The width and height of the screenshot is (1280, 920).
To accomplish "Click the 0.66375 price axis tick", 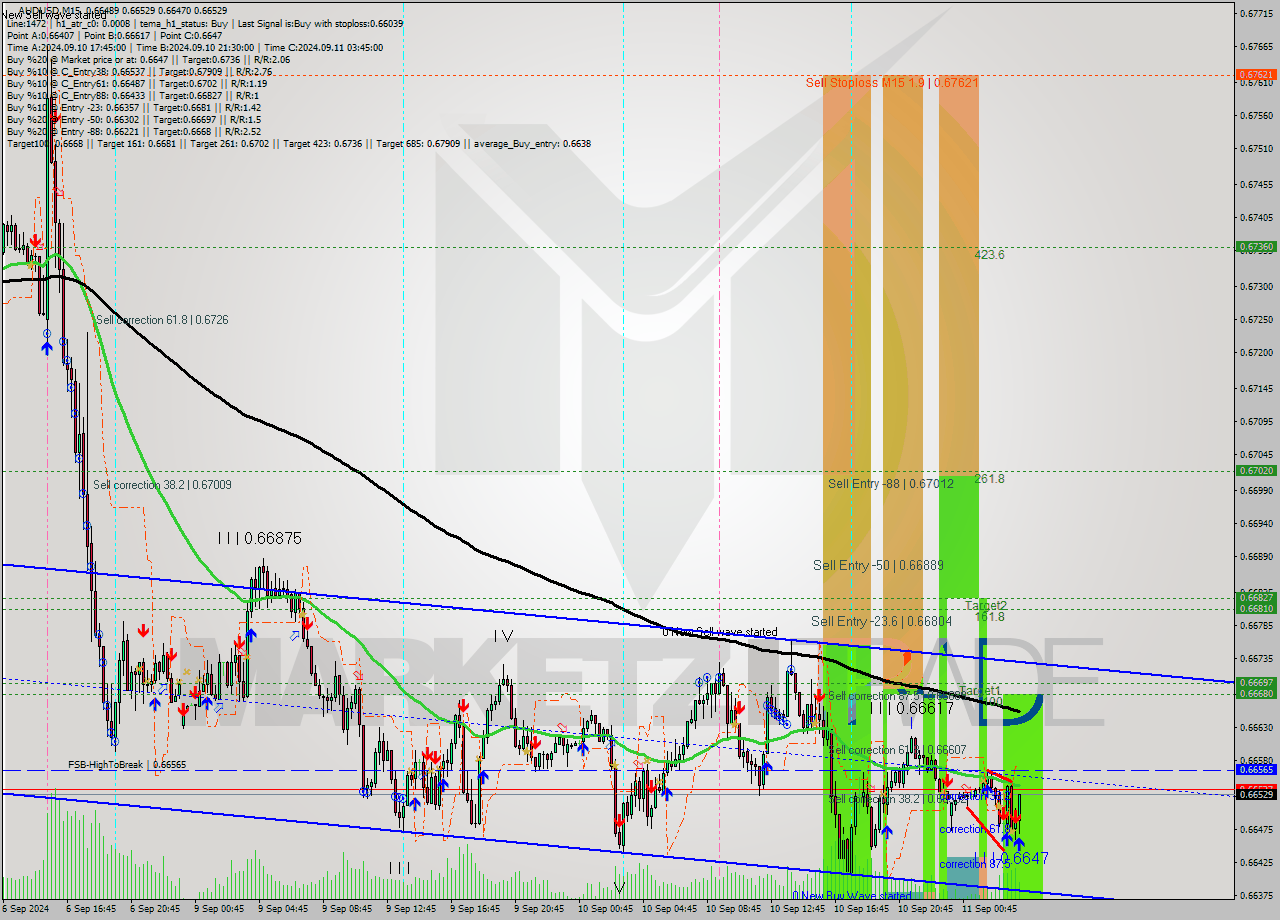I will pos(1255,895).
